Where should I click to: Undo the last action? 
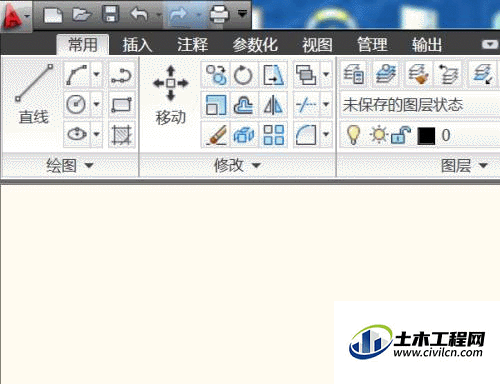point(139,15)
